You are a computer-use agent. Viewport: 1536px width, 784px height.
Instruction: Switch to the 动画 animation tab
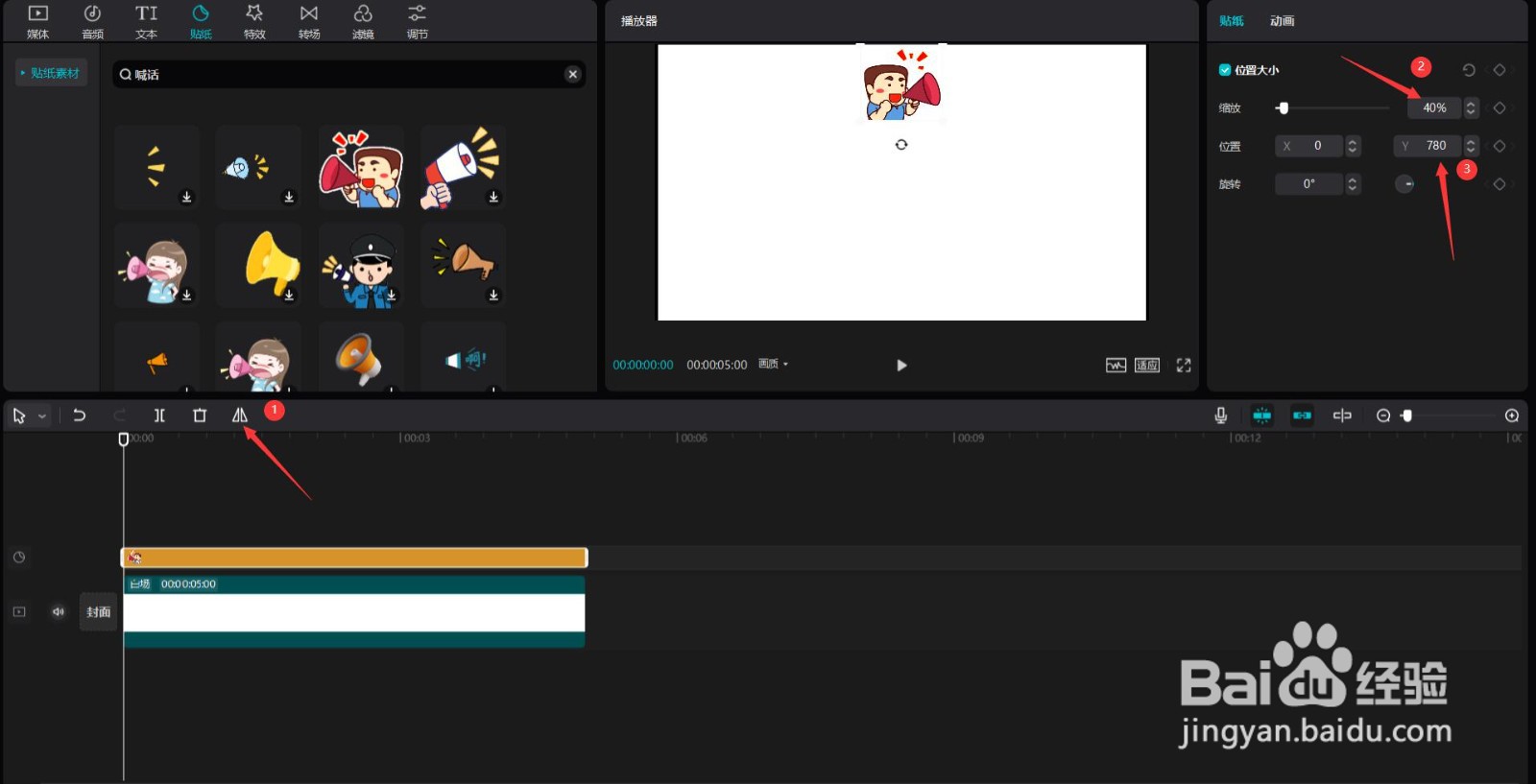1282,20
